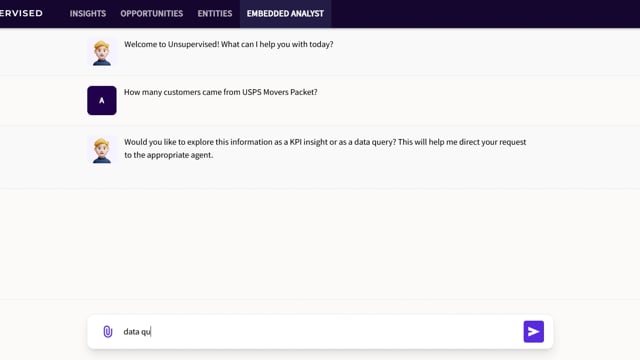Click the welcome message text

(229, 44)
